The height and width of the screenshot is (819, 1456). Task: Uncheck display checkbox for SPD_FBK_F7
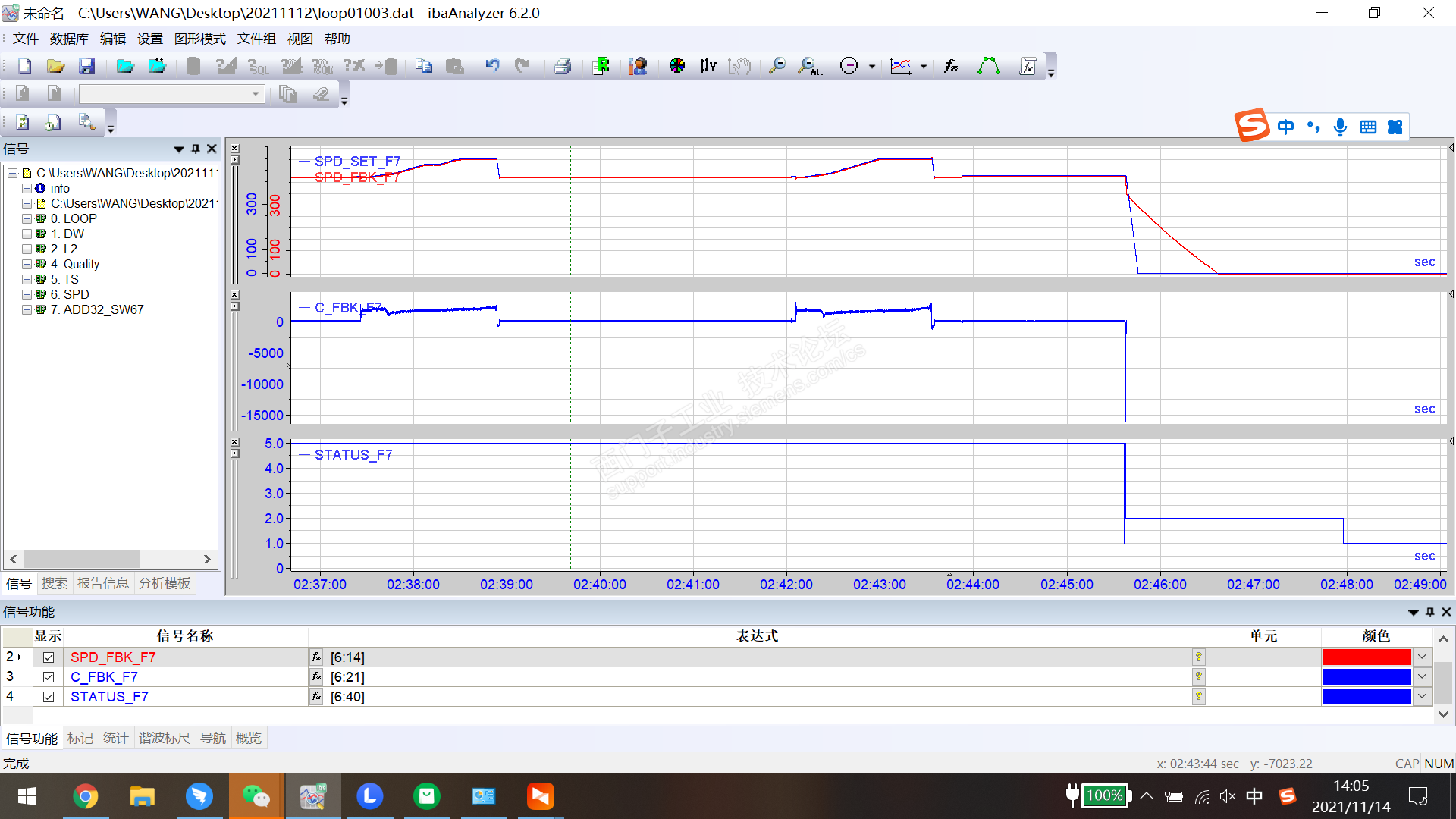(x=49, y=657)
